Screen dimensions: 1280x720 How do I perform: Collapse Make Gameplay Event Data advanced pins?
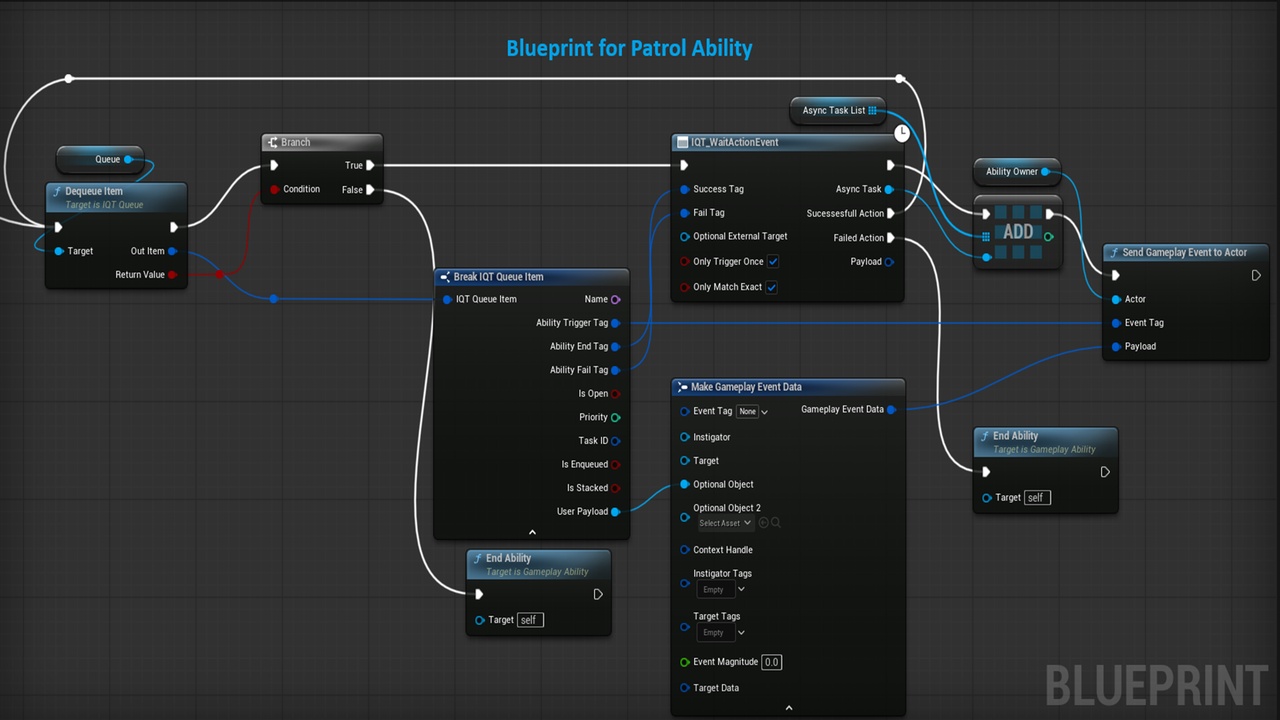[788, 708]
